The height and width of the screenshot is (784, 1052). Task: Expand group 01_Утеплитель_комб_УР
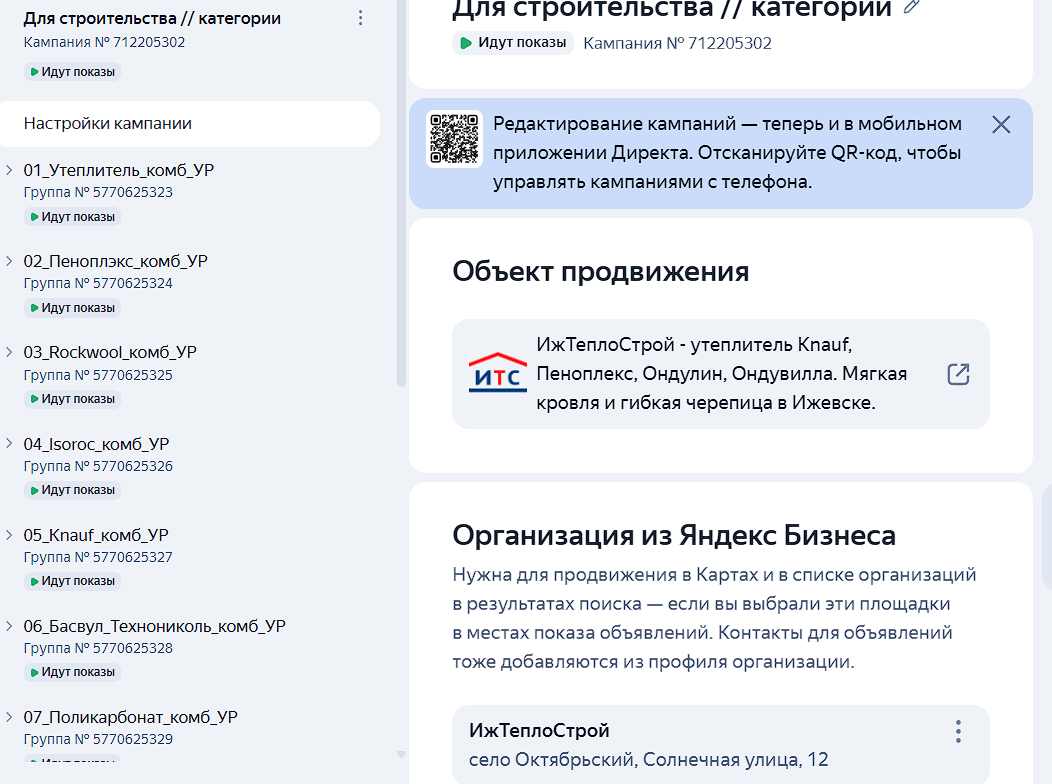click(9, 170)
